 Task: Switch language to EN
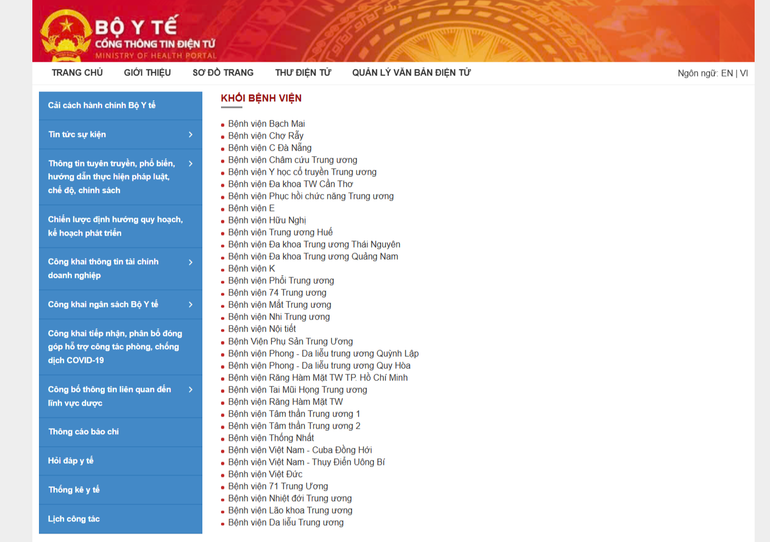727,73
